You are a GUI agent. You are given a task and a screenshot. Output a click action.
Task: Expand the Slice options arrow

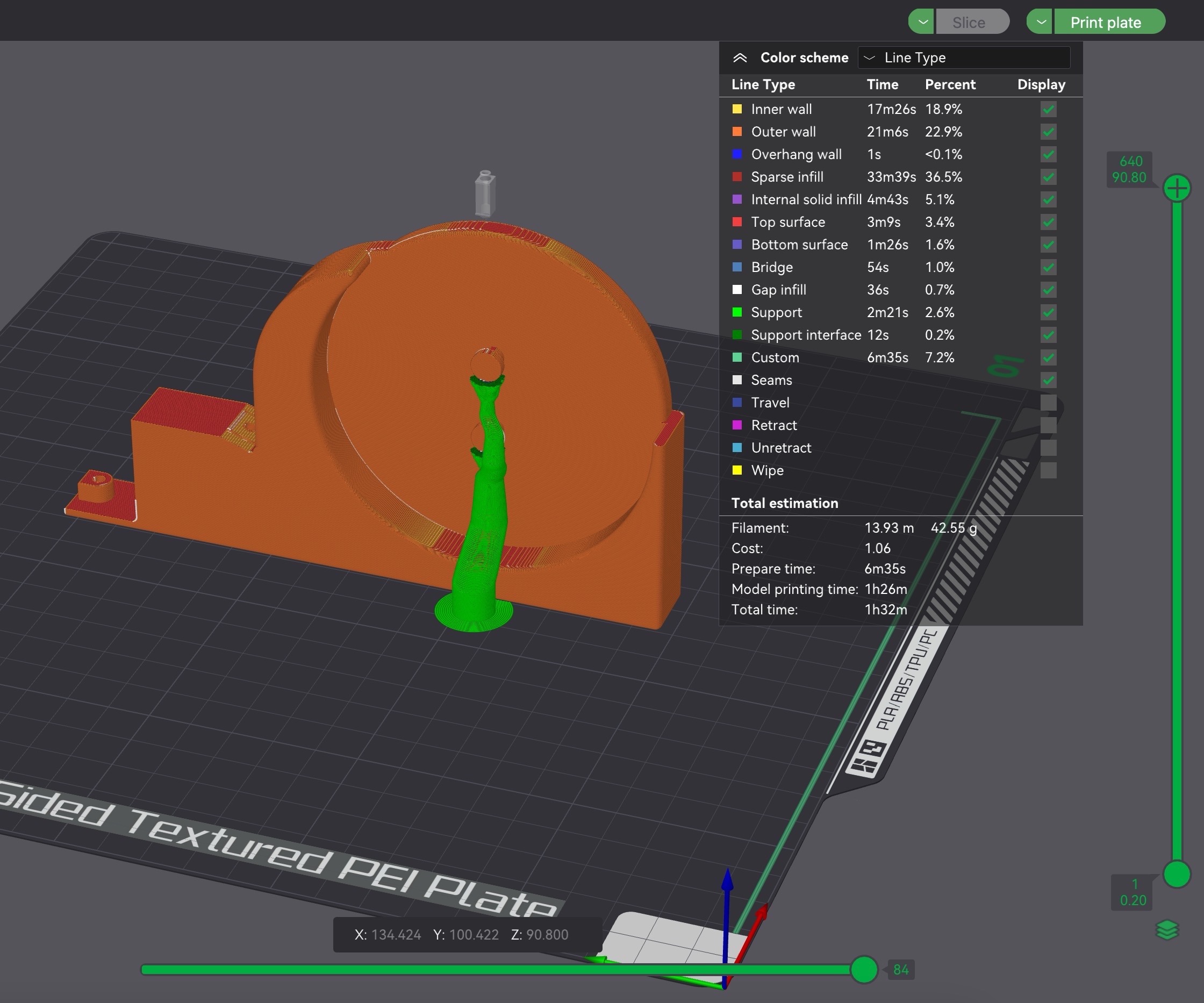click(922, 22)
